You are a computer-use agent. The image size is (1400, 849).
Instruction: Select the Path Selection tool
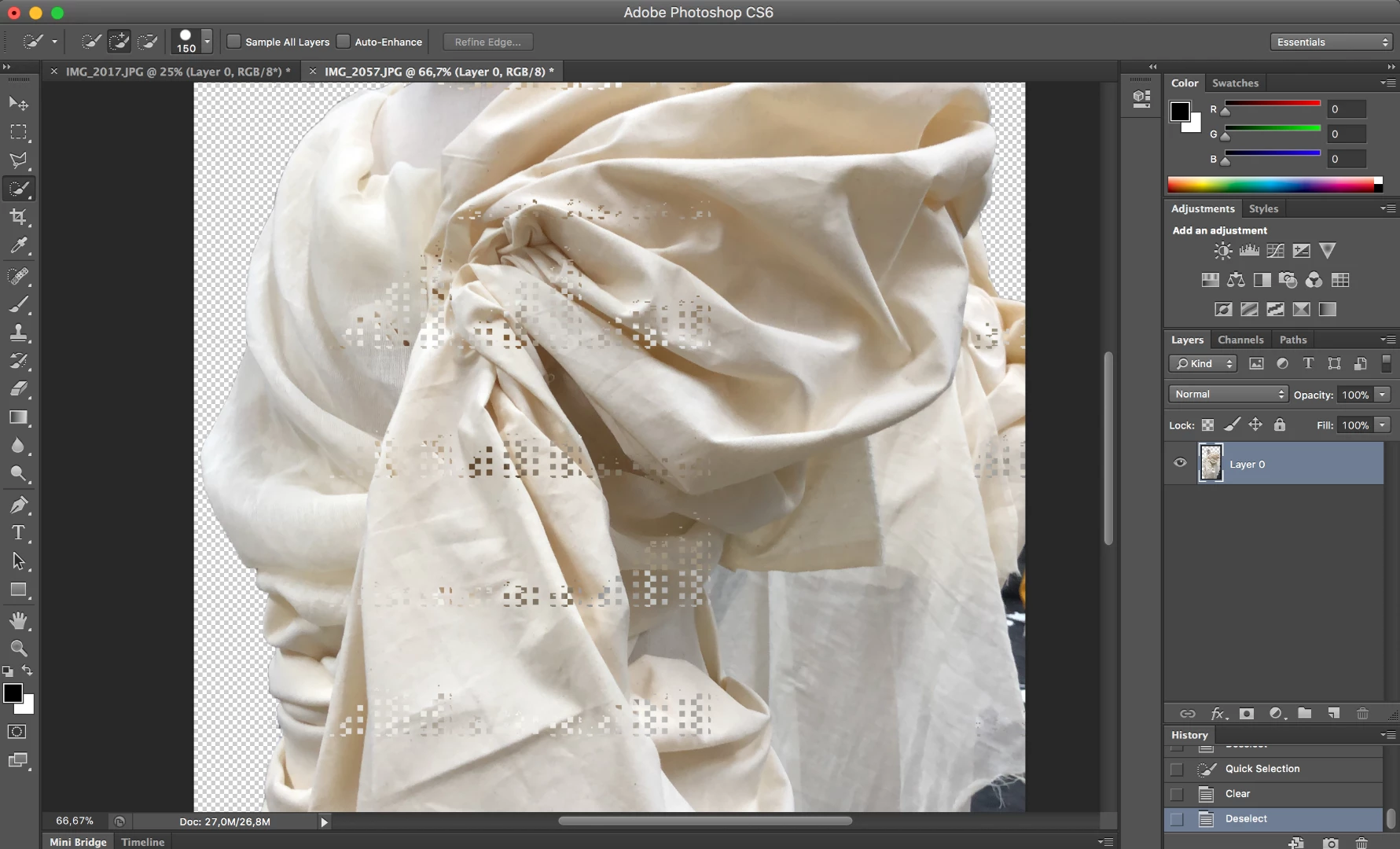tap(18, 561)
